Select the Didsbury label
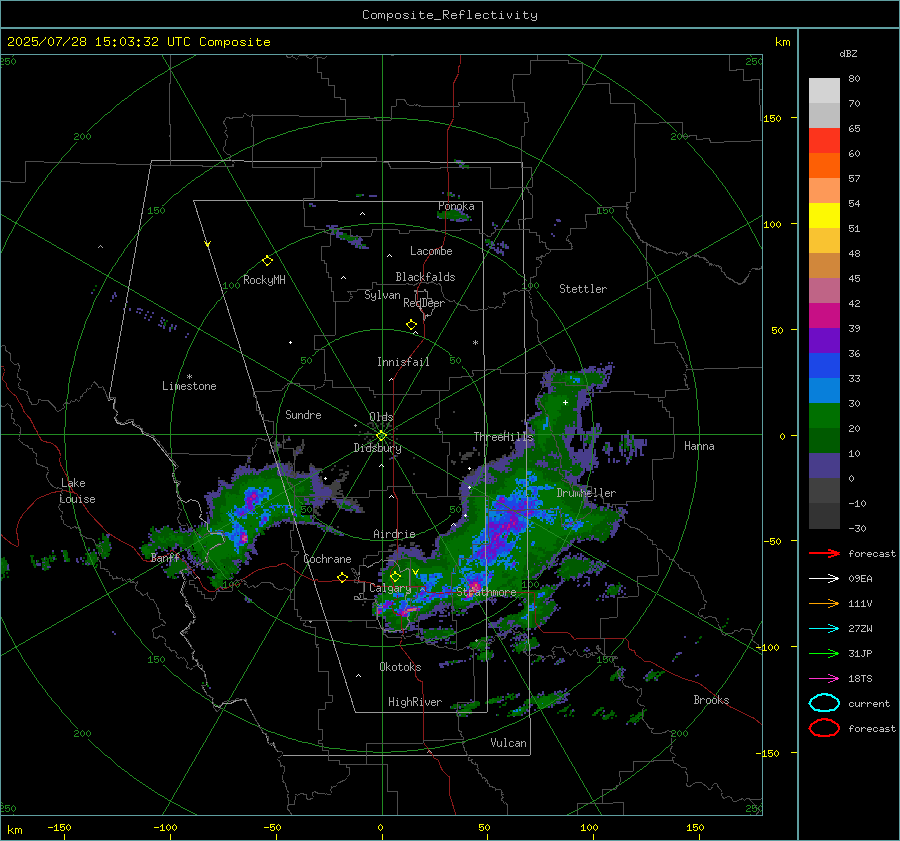This screenshot has width=900, height=841. point(377,448)
